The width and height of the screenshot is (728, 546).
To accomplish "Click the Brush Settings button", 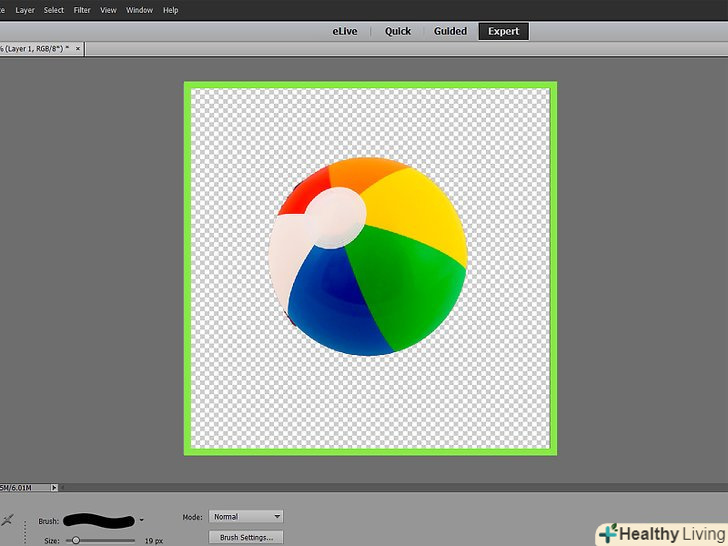I will pos(246,538).
